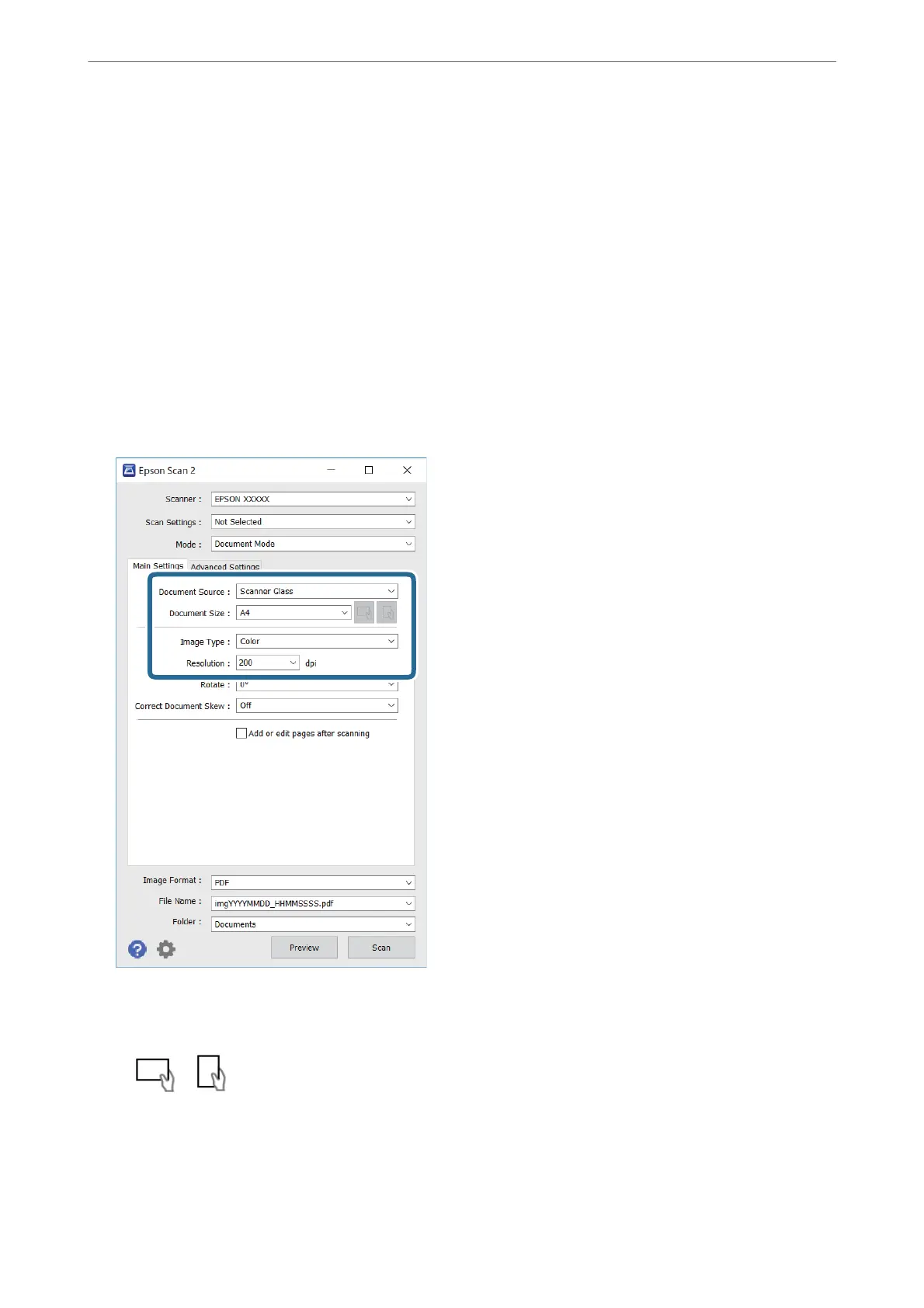Open the Correct Document Skew dropdown
924x1308 pixels.
coord(317,705)
